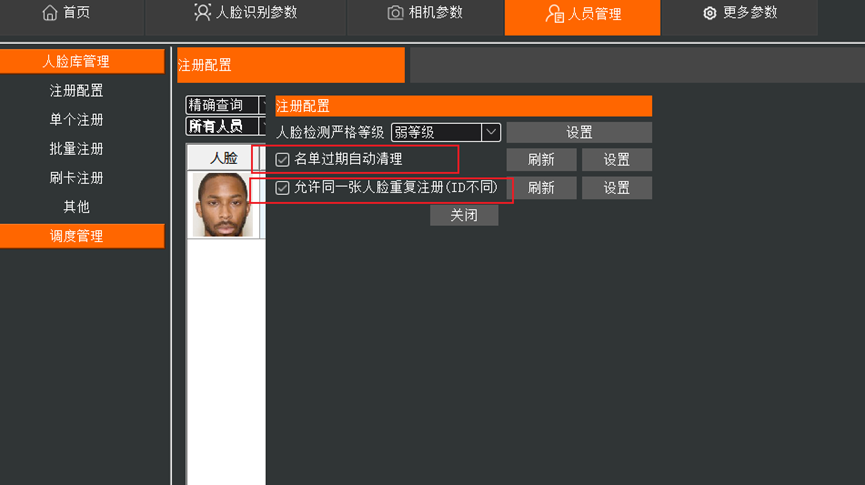Click the home icon in top navigation
Viewport: 865px width, 485px height.
(x=50, y=13)
